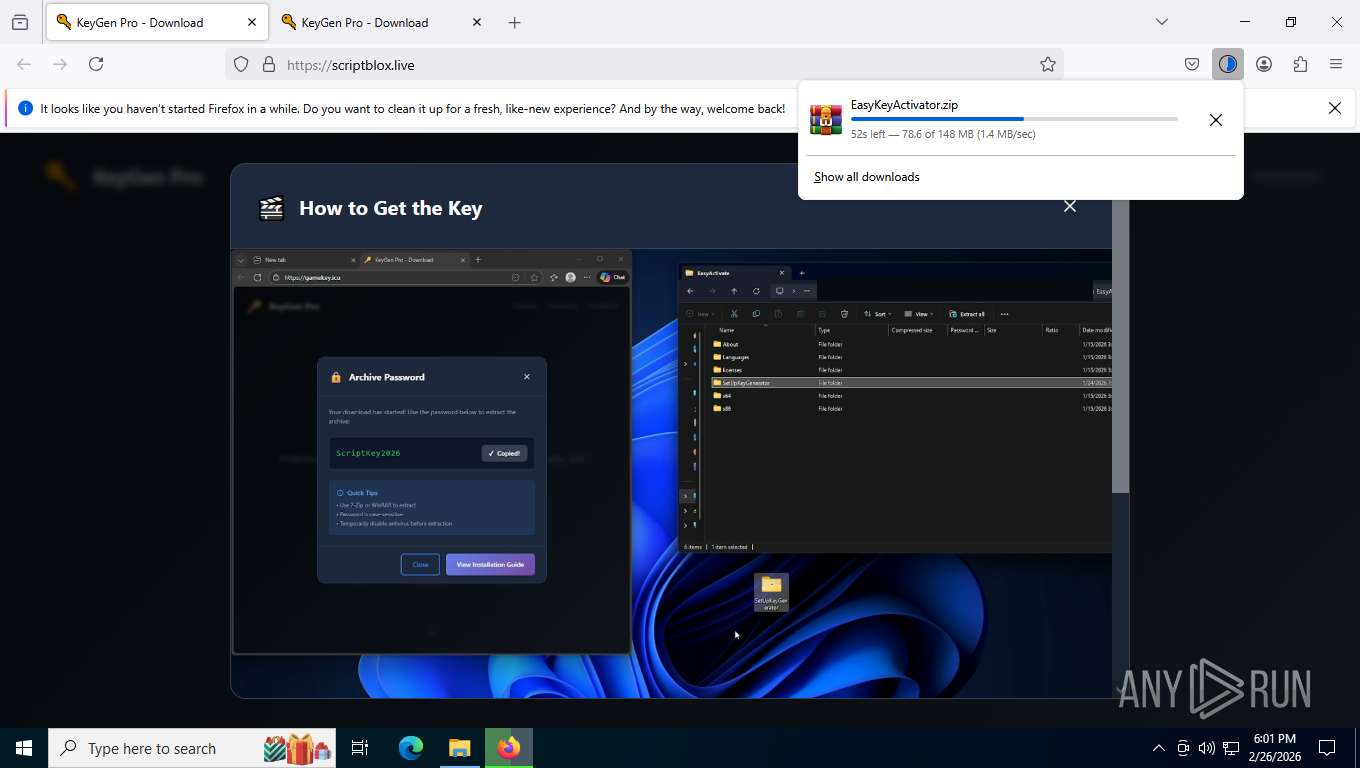Close the first KeyGen Pro tab
The image size is (1360, 768).
click(x=252, y=22)
